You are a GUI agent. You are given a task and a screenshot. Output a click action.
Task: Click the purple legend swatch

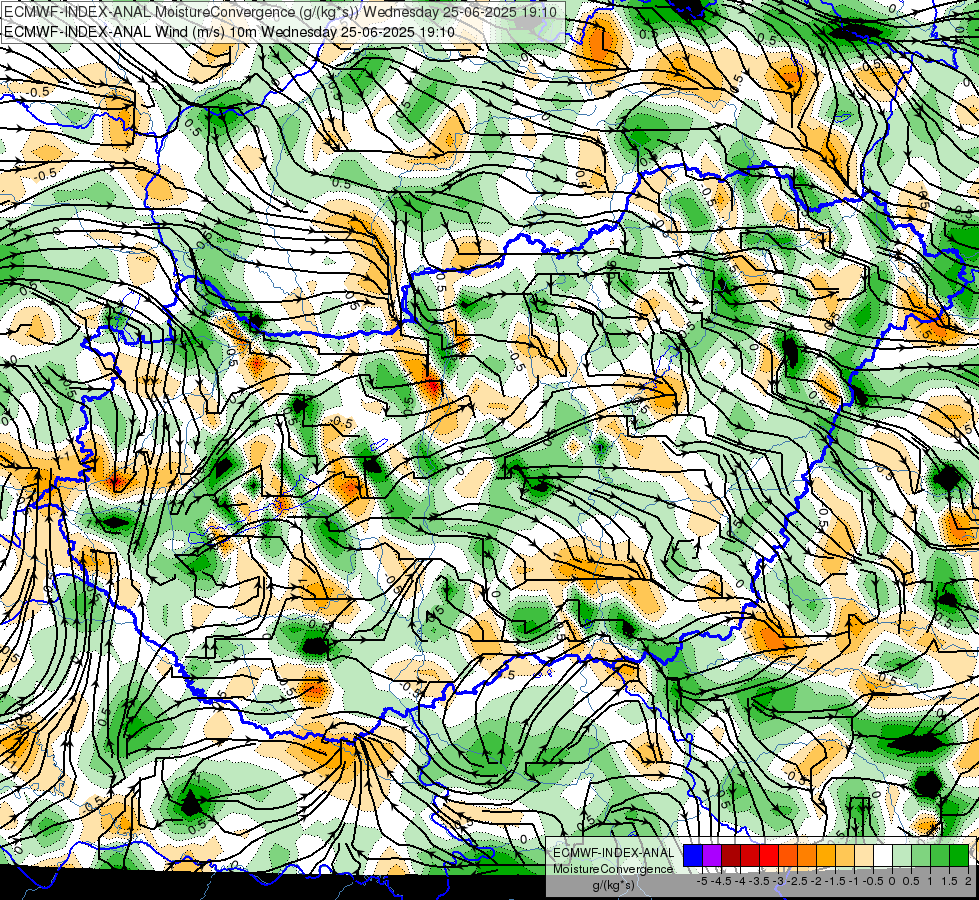[712, 856]
